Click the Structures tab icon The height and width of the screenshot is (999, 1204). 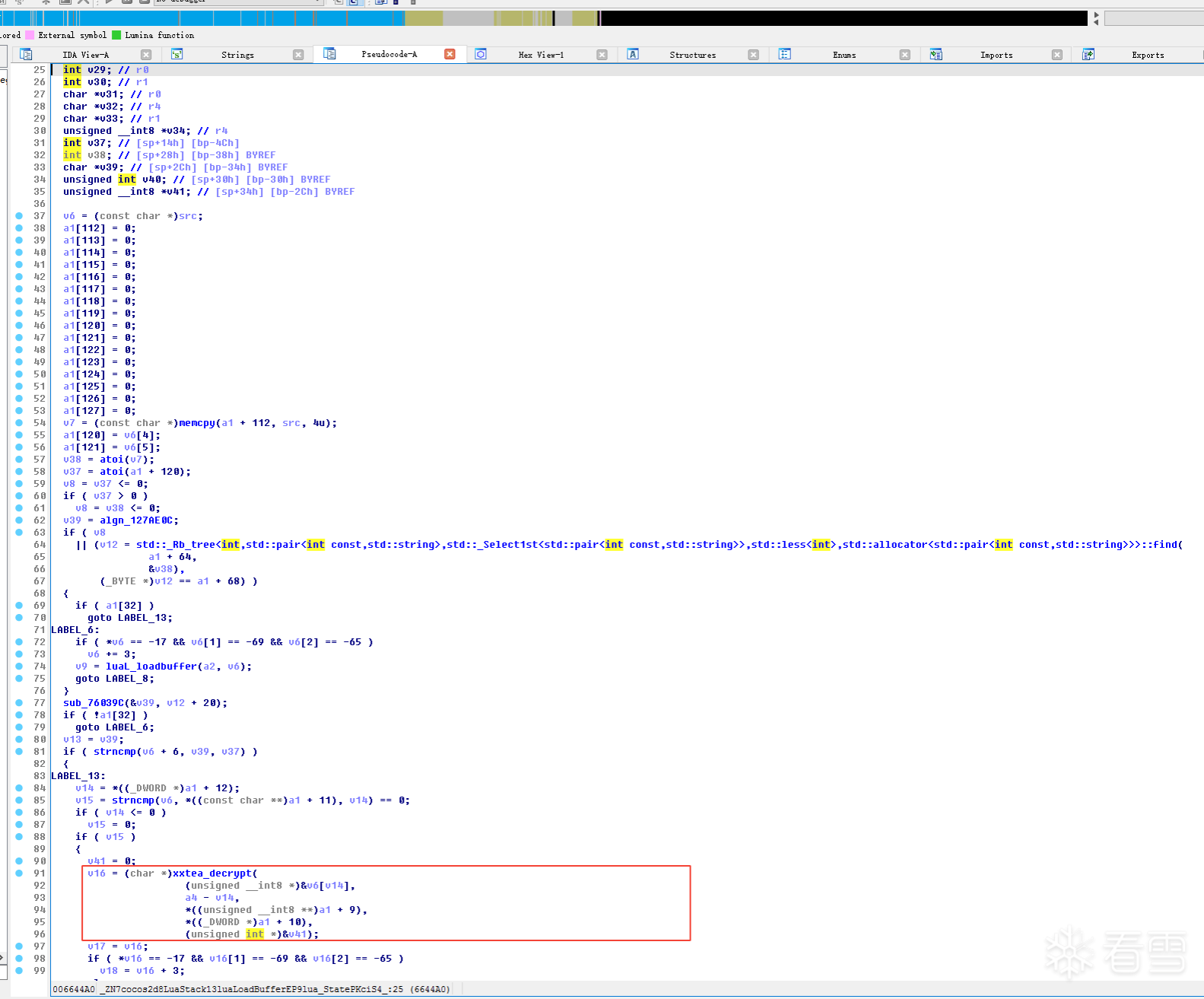click(633, 54)
